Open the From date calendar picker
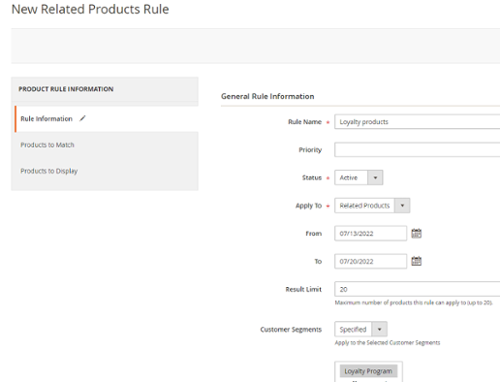Screen dimensions: 500x382 [416, 233]
